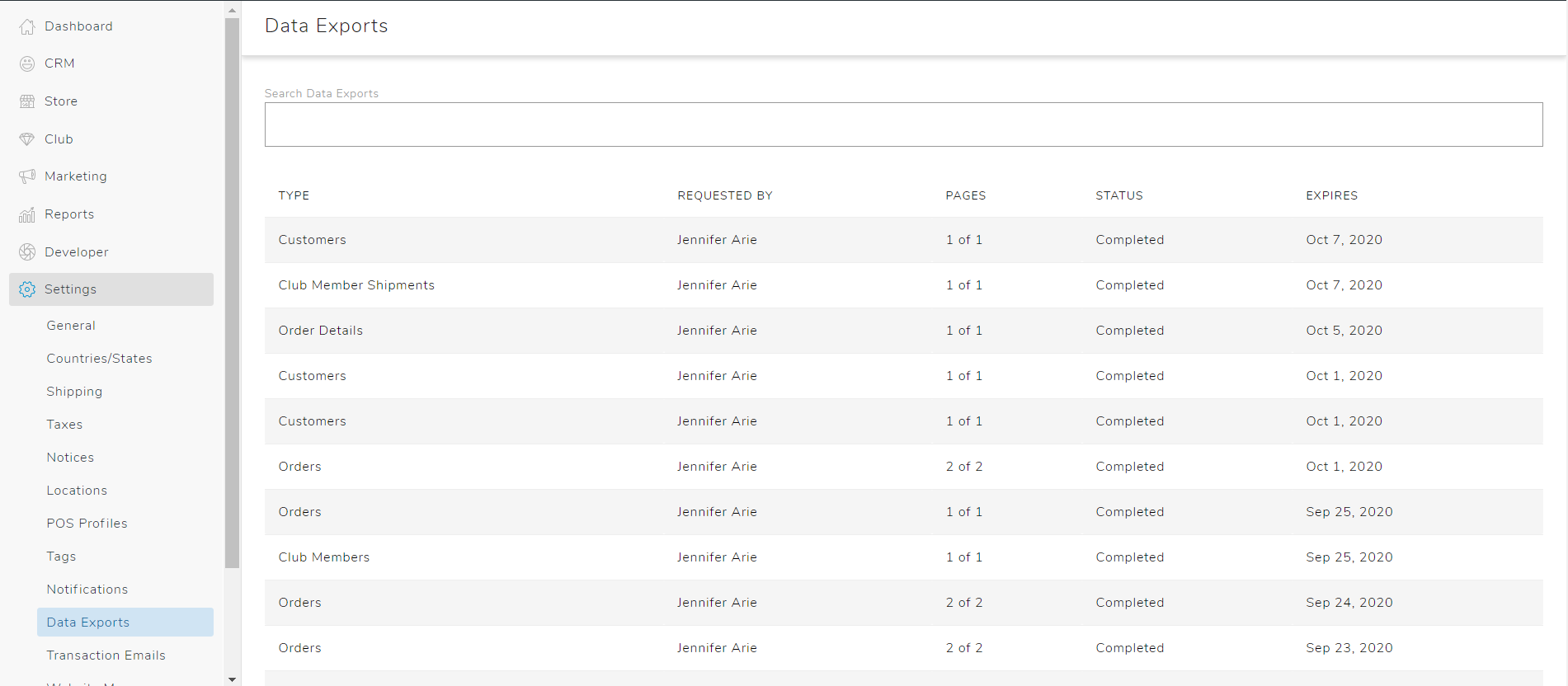Image resolution: width=1568 pixels, height=686 pixels.
Task: Open the Store icon in sidebar
Action: [27, 101]
